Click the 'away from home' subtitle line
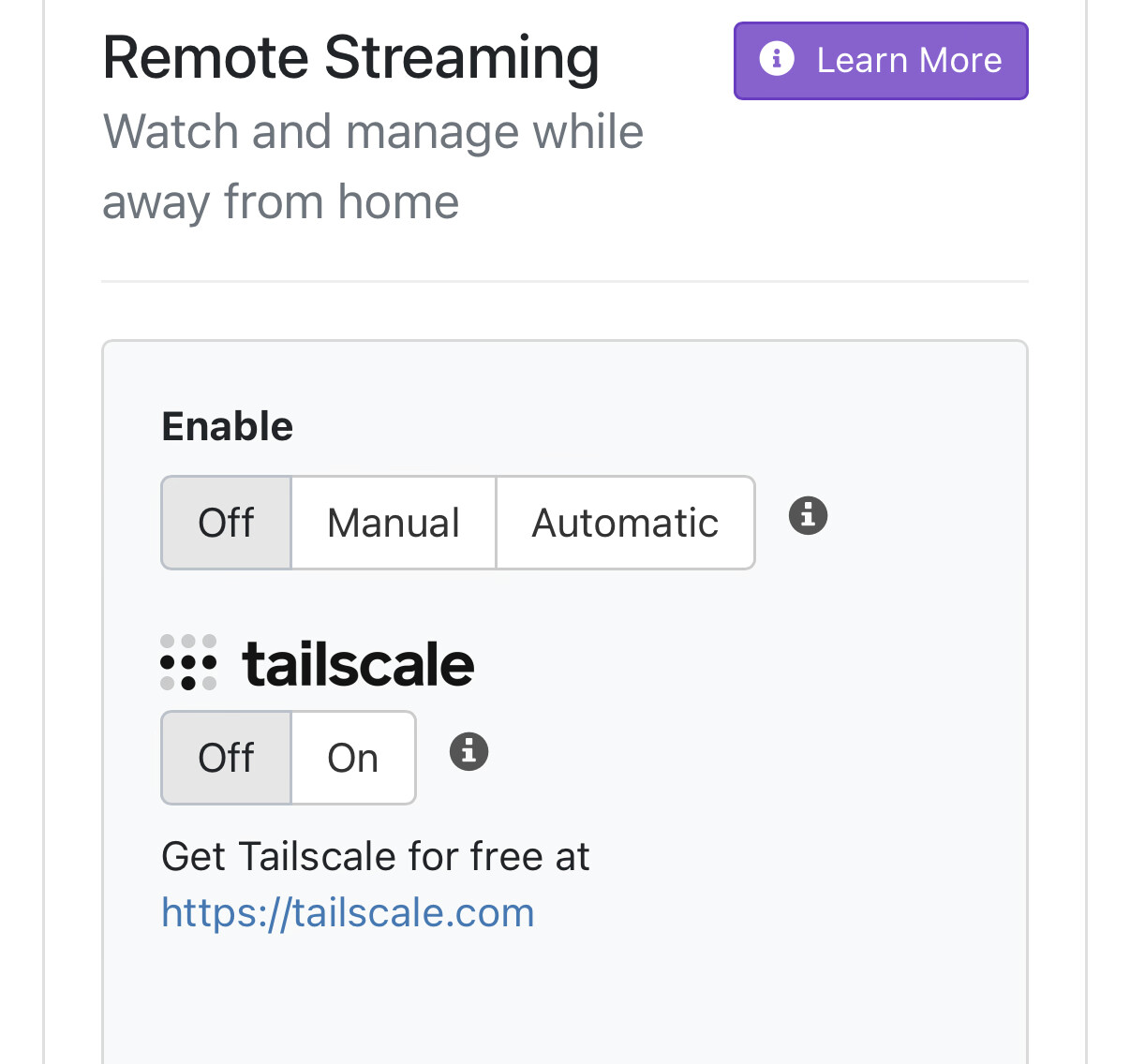This screenshot has width=1130, height=1064. click(x=280, y=202)
